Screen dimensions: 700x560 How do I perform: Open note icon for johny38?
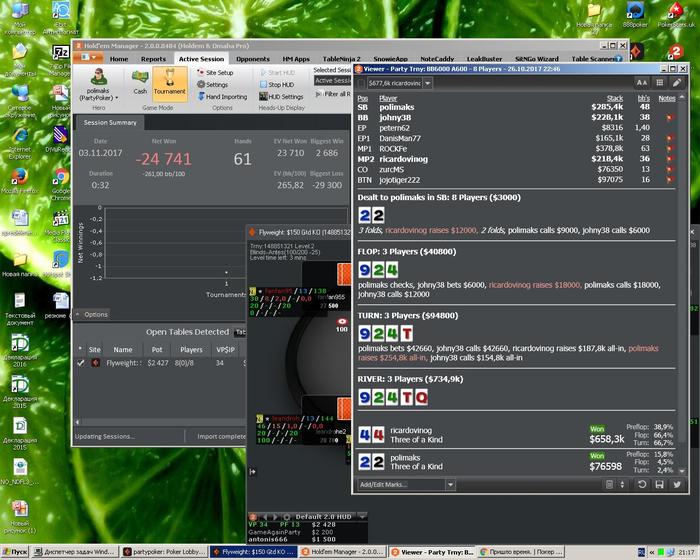[x=669, y=118]
